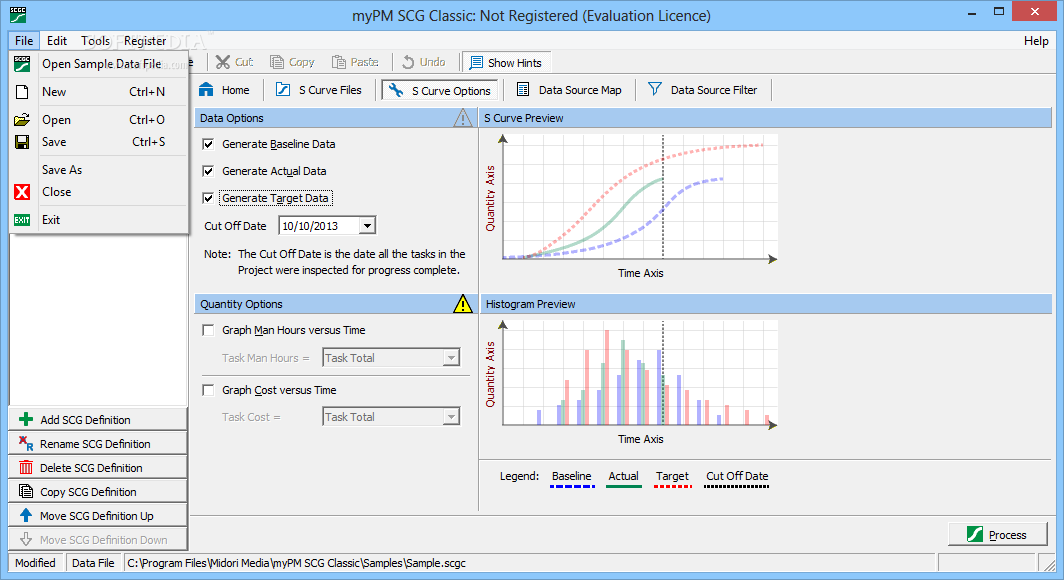Click Copy SCG Definition button
1064x580 pixels.
[x=98, y=492]
